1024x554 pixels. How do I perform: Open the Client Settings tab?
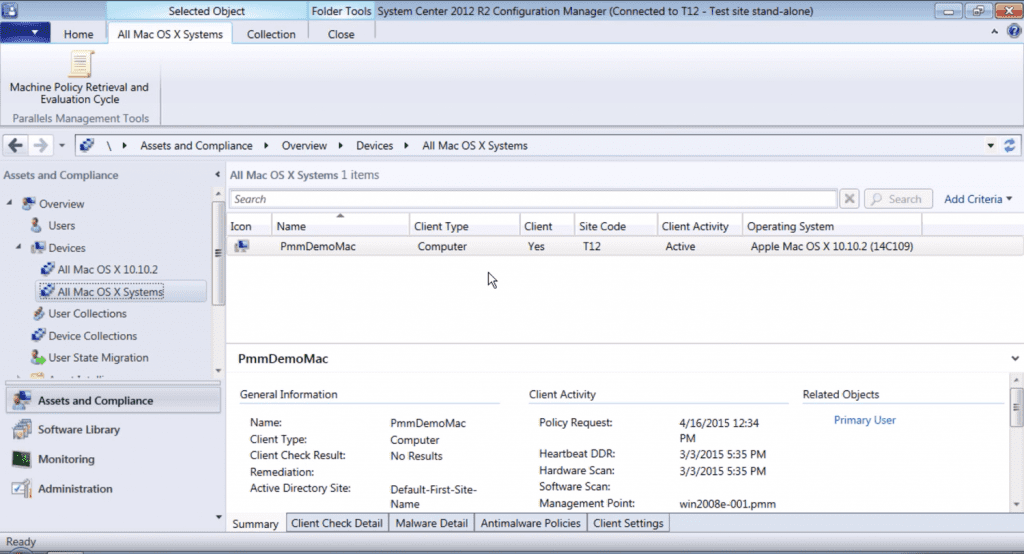click(x=628, y=523)
